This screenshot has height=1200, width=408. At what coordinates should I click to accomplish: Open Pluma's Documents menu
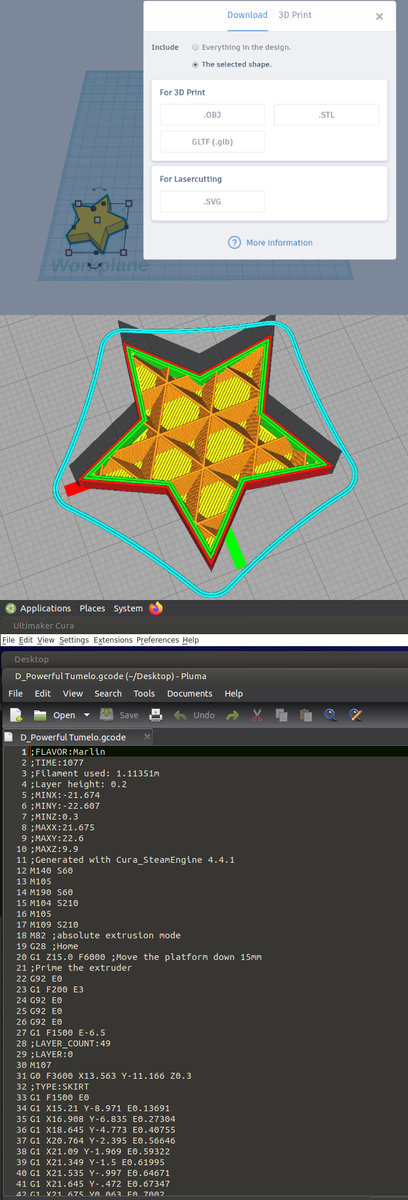(190, 693)
